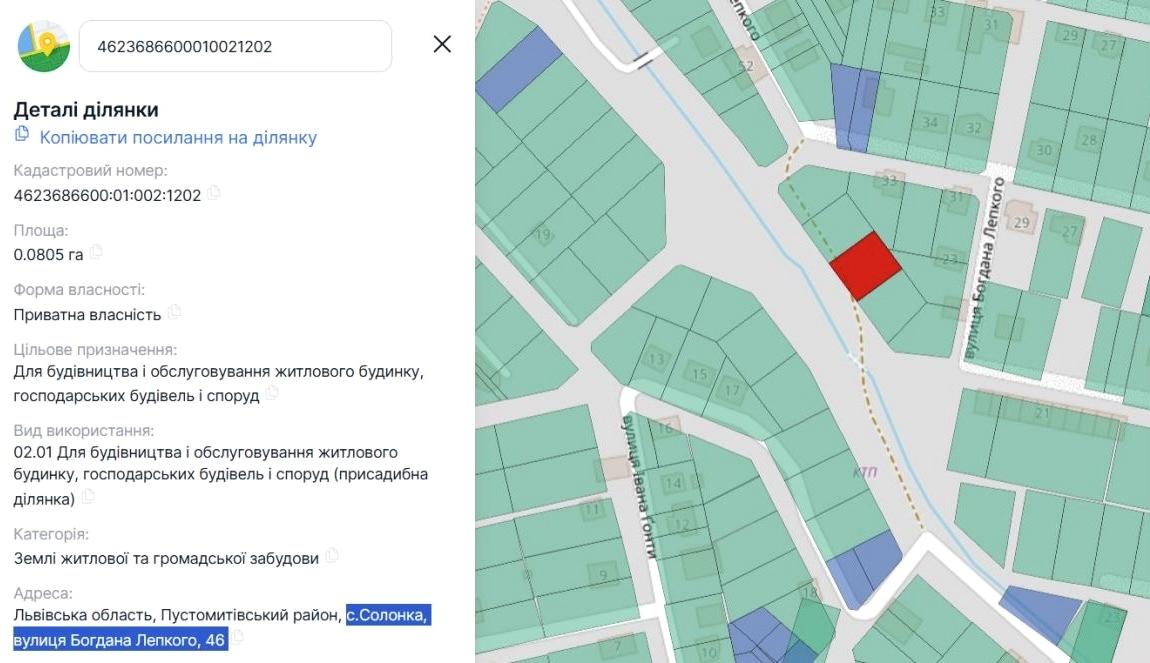Screen dimensions: 1150x663
Task: Close the parcel details panel
Action: pyautogui.click(x=441, y=45)
